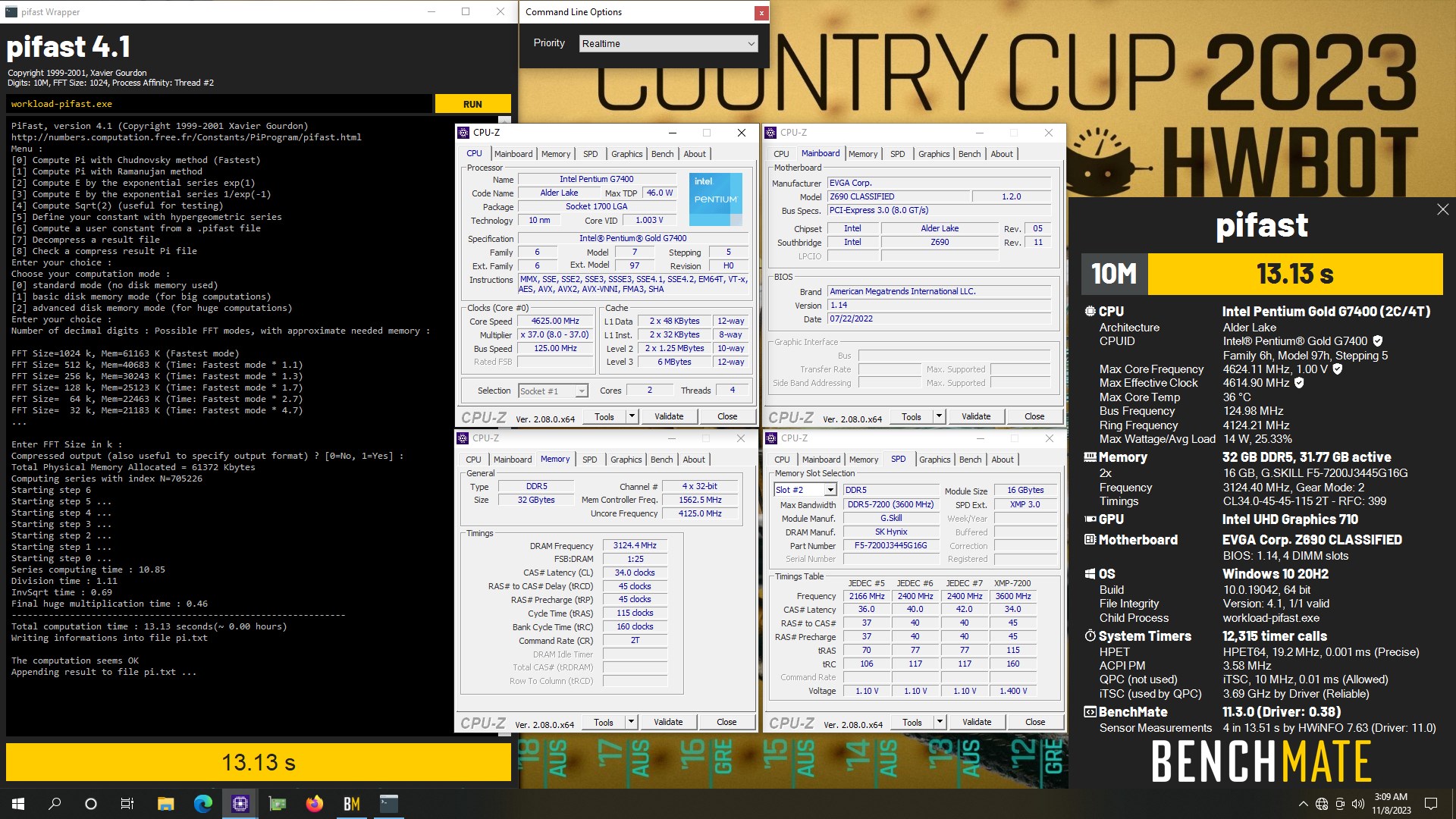
Task: Switch to Mainboard tab in CPU-Z CPU window
Action: coord(513,154)
